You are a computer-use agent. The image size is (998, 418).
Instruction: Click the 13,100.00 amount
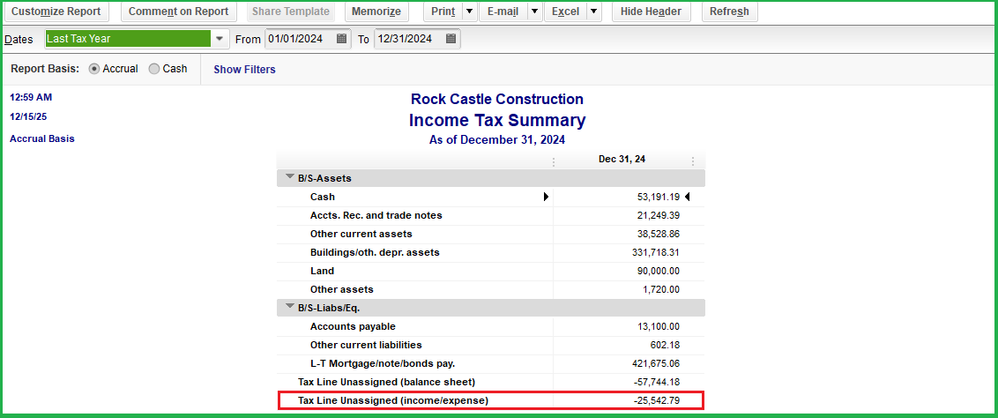pos(658,326)
